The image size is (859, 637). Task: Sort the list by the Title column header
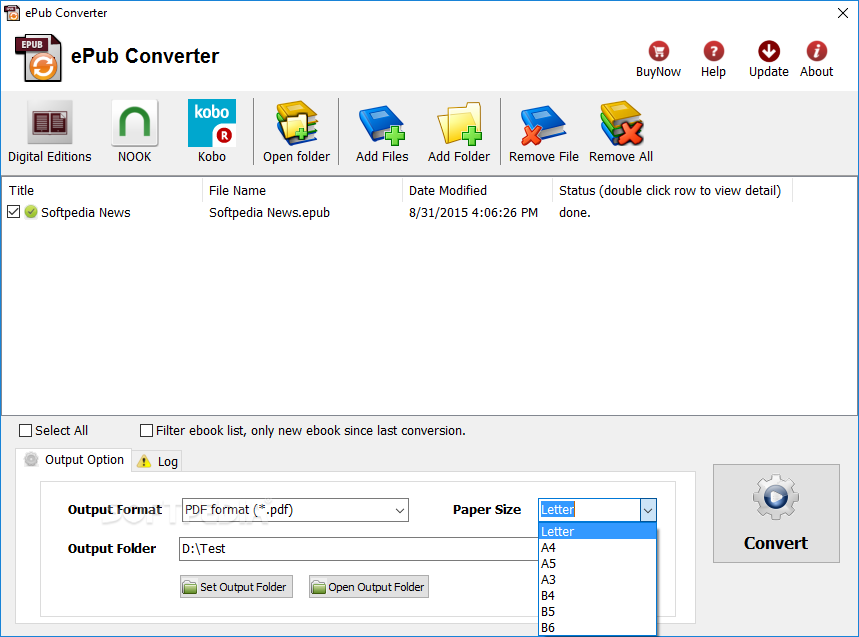[102, 190]
